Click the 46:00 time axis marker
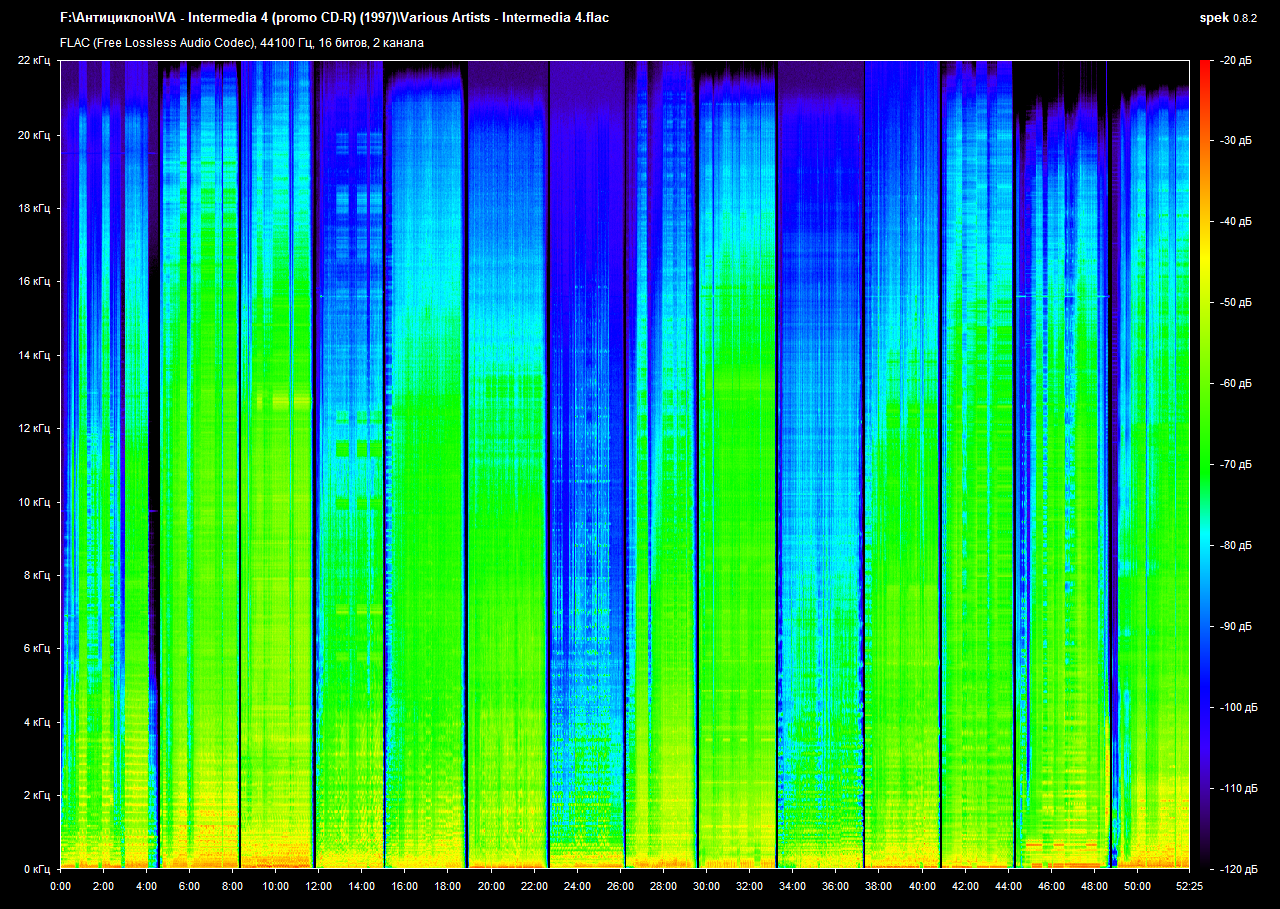The image size is (1280, 909). 1051,886
